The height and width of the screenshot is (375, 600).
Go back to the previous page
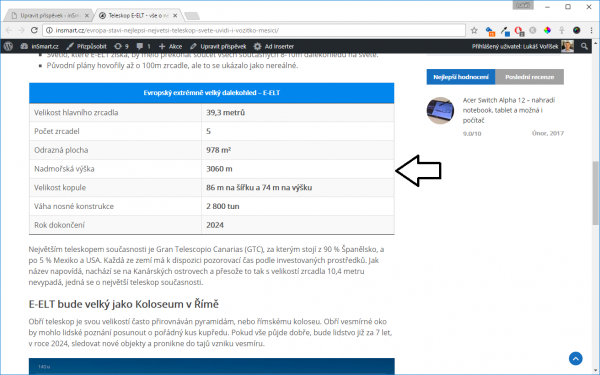click(x=9, y=30)
